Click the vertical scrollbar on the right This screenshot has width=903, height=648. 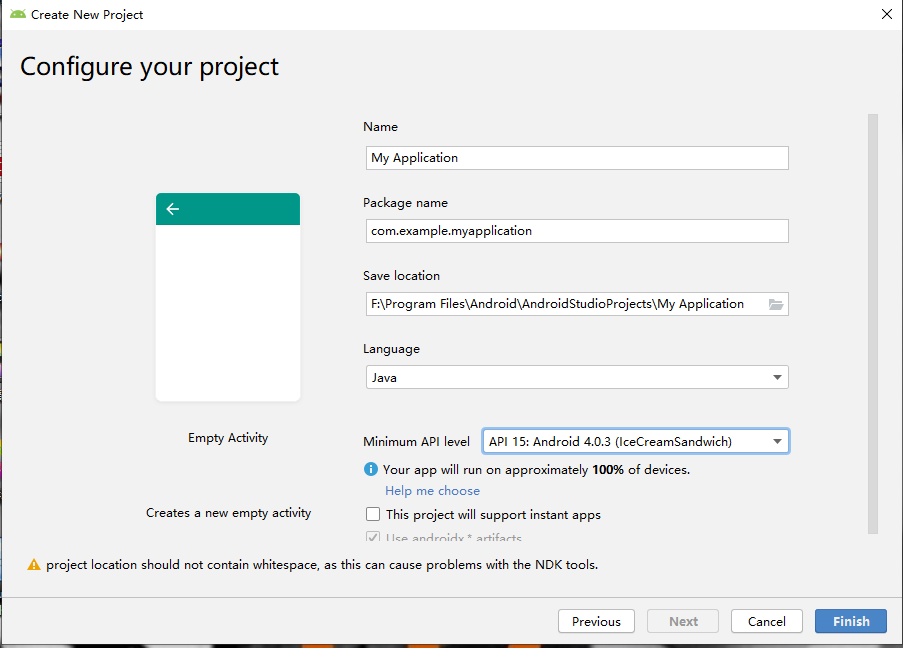click(873, 320)
